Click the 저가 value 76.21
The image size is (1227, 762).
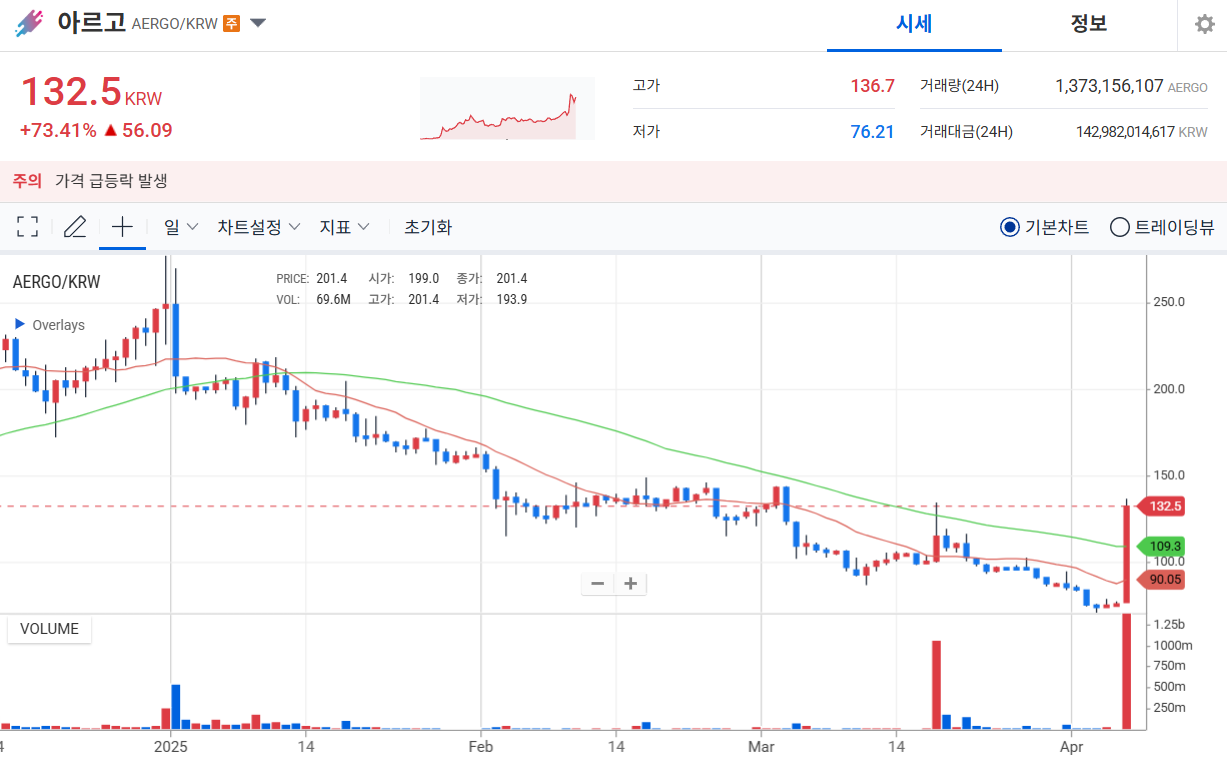point(872,131)
